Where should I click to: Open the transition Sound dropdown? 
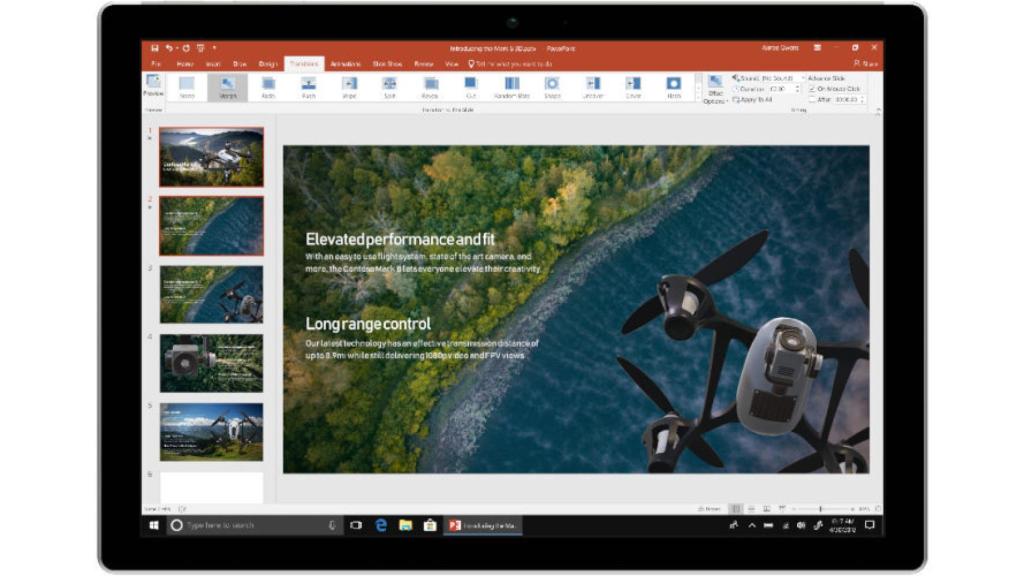click(770, 76)
